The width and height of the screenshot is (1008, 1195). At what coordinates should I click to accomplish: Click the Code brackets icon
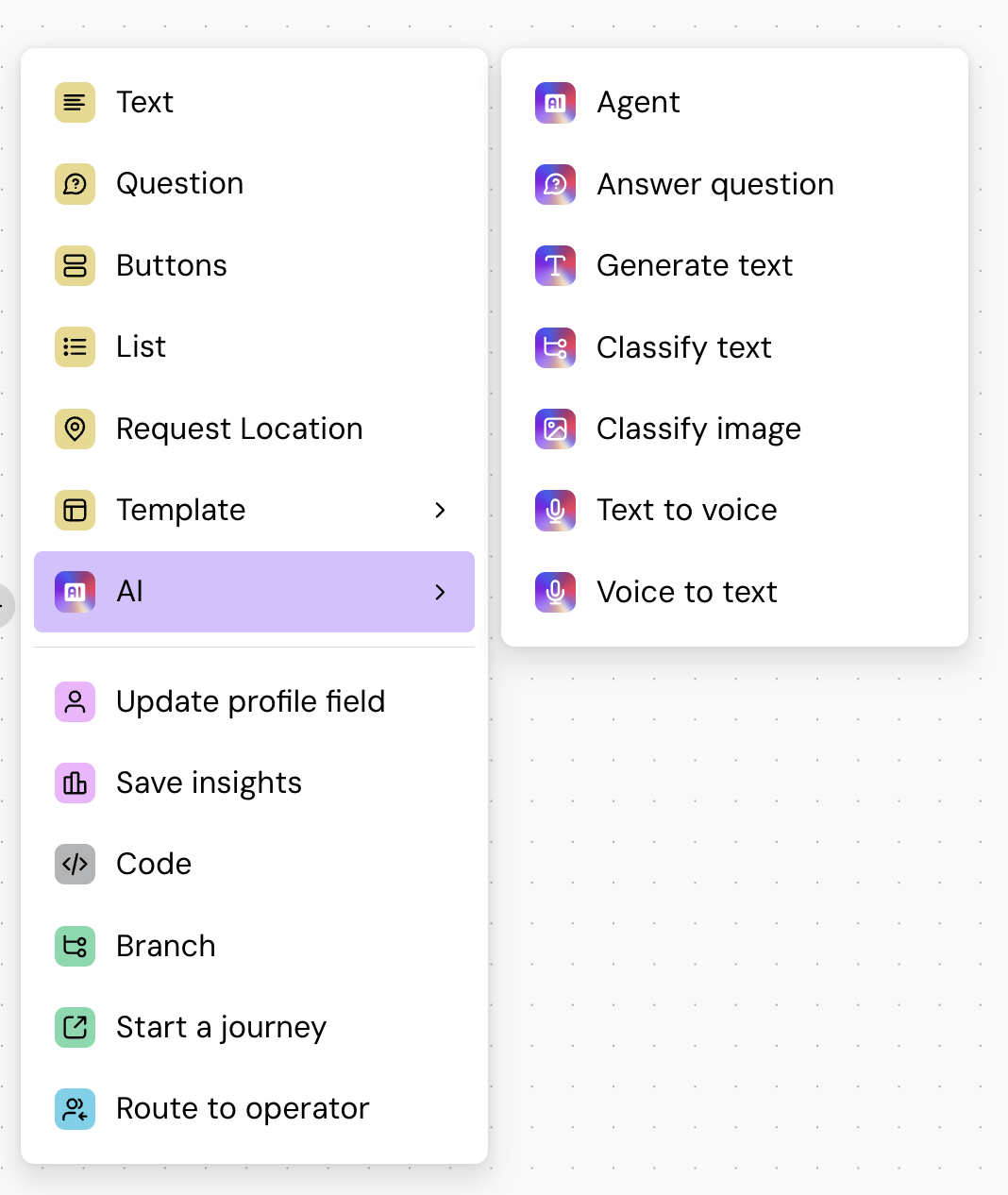[75, 864]
